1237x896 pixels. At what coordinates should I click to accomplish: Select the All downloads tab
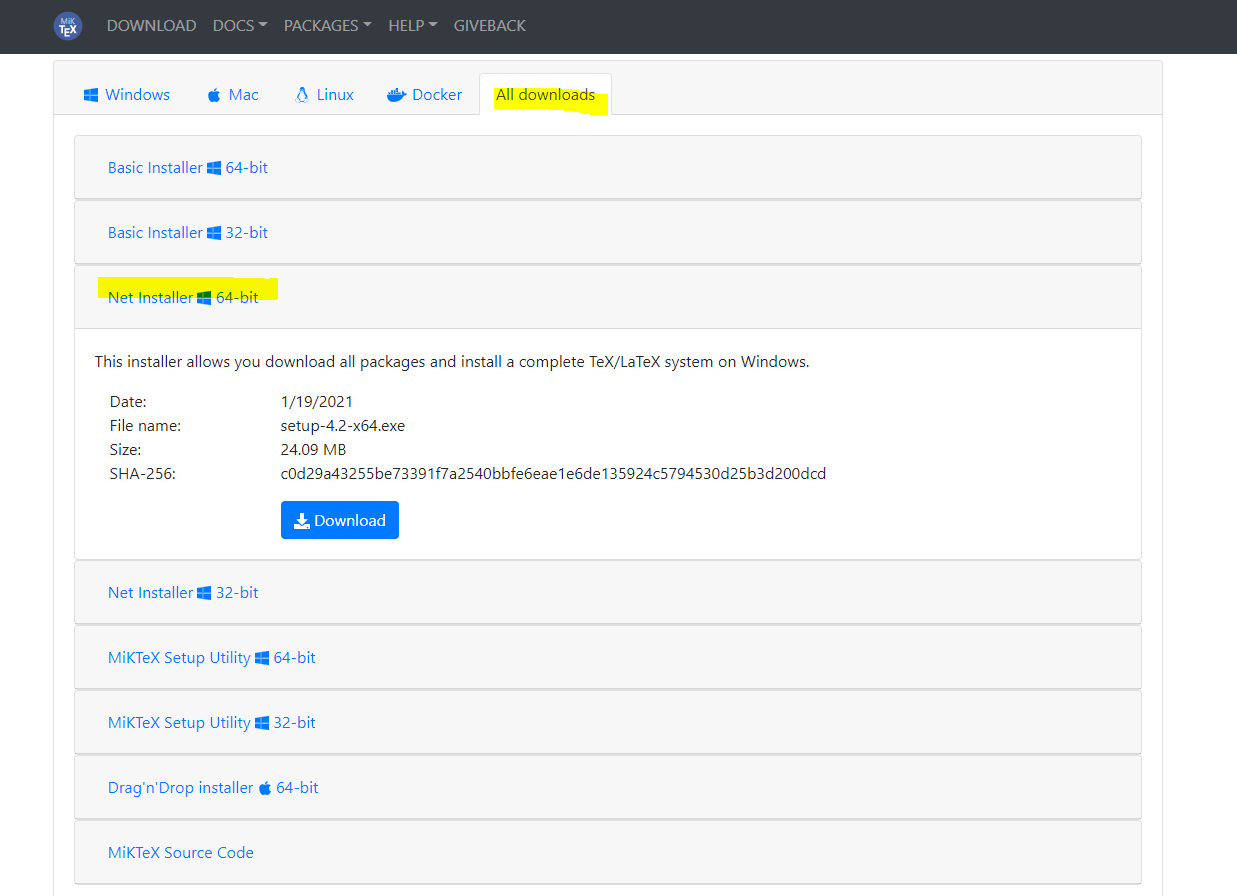[546, 95]
